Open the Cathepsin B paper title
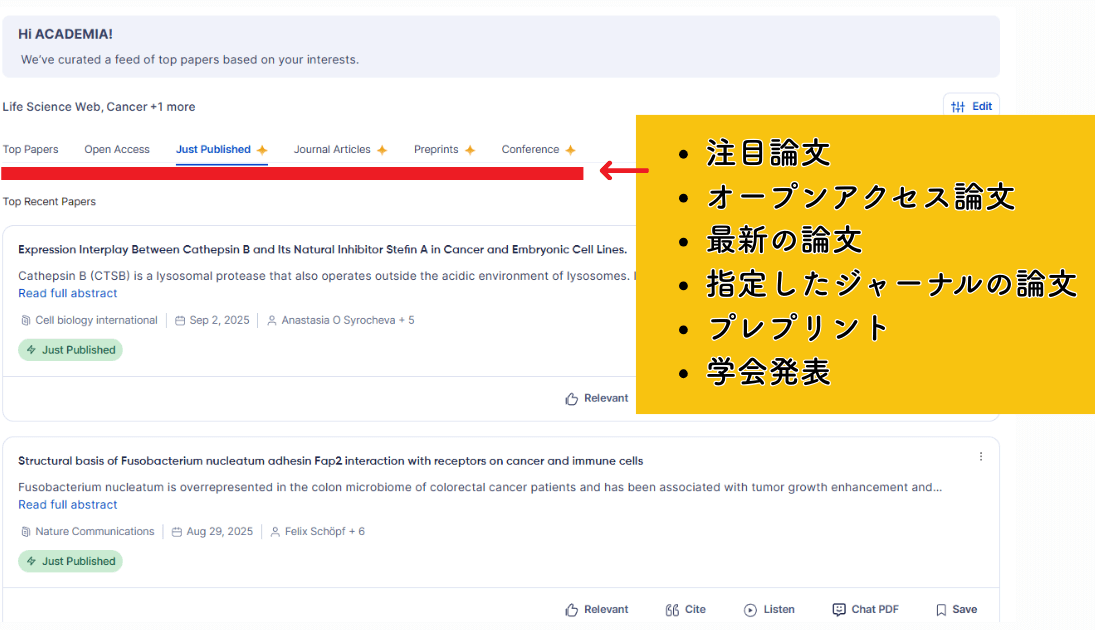The height and width of the screenshot is (630, 1095). pos(323,249)
